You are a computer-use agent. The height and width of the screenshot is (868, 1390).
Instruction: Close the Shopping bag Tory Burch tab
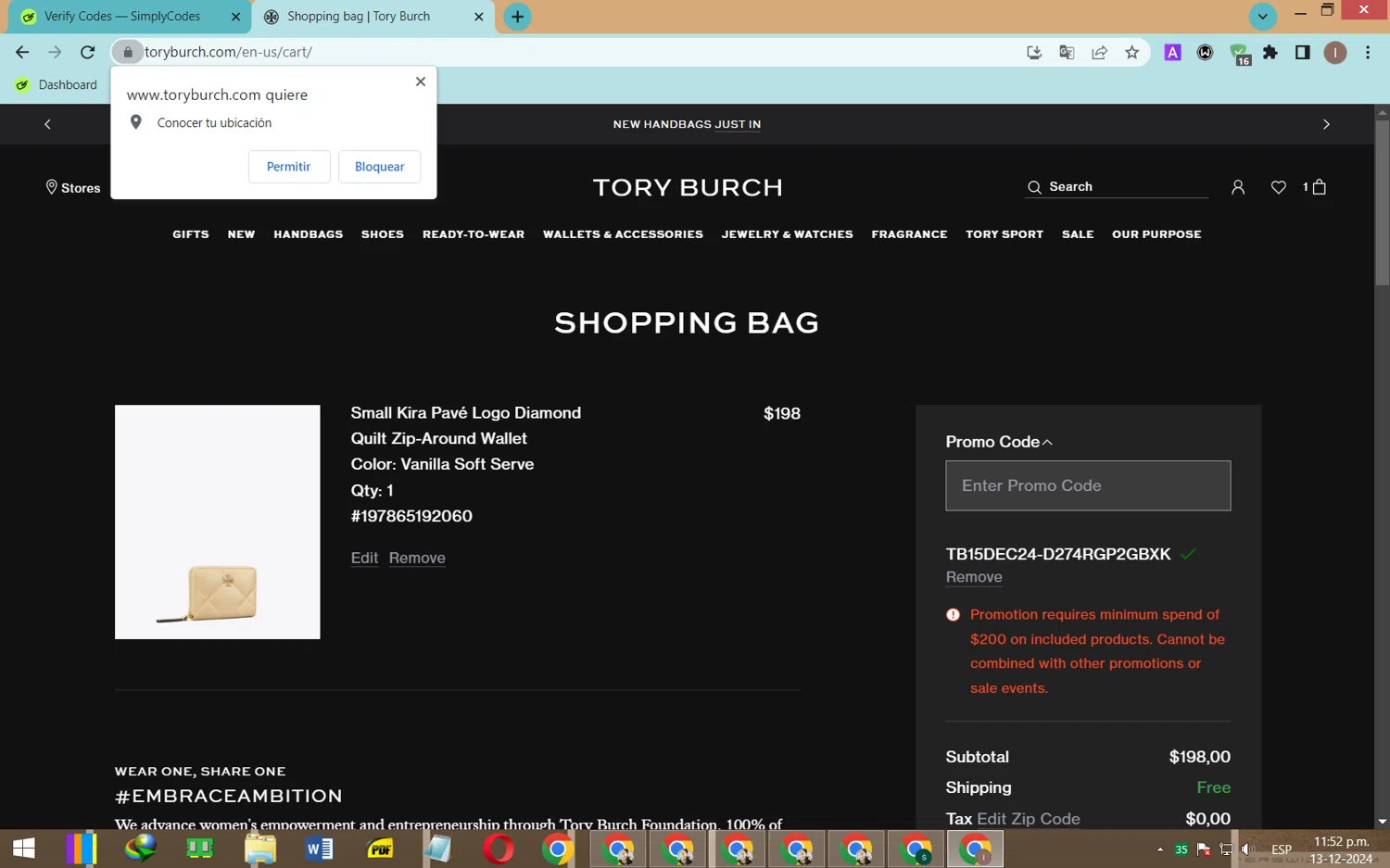tap(479, 17)
